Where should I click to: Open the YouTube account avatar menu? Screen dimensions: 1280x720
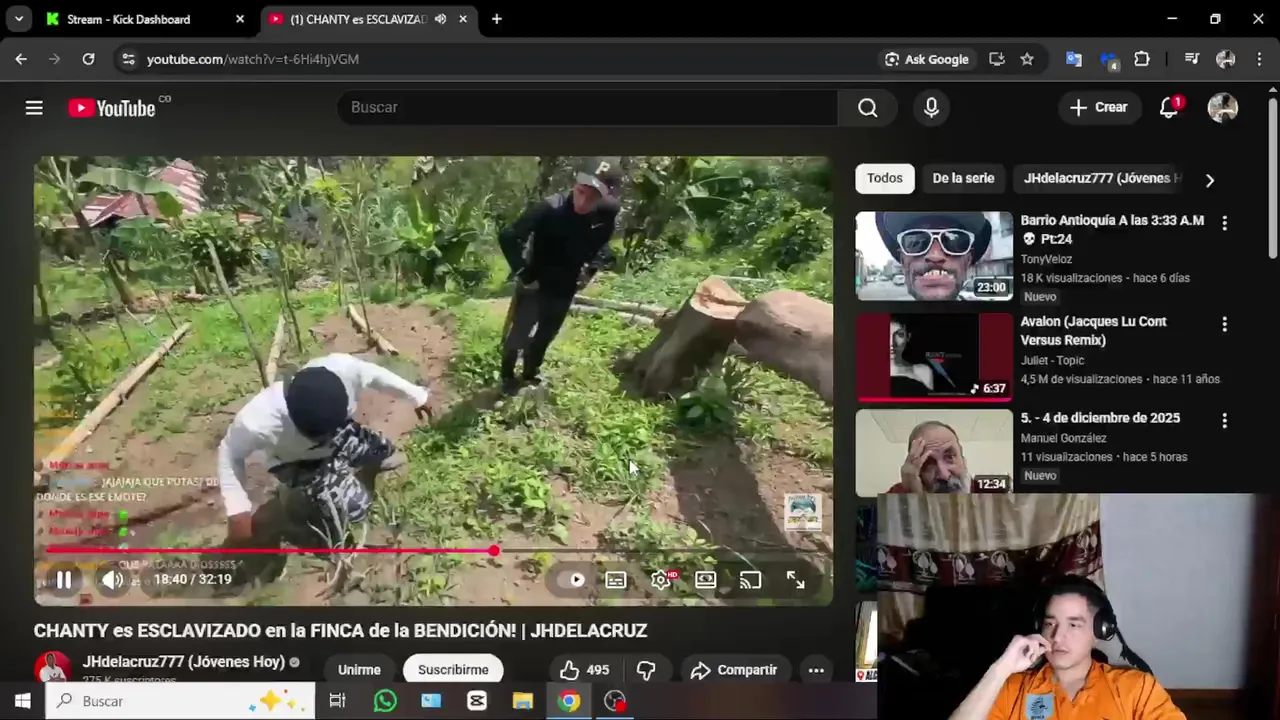point(1222,107)
